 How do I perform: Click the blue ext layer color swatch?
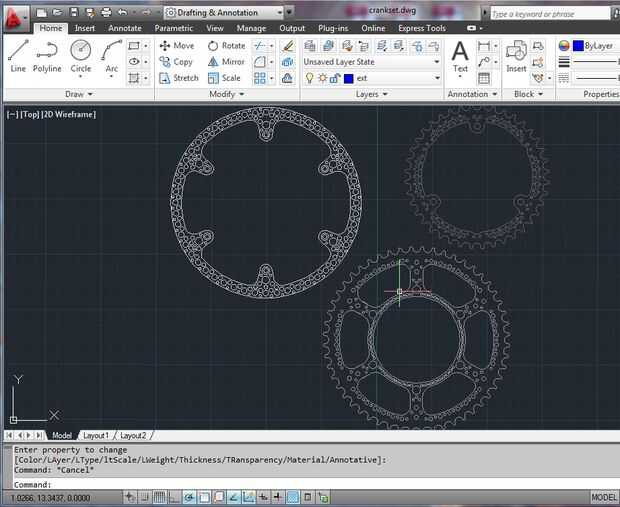tap(348, 78)
